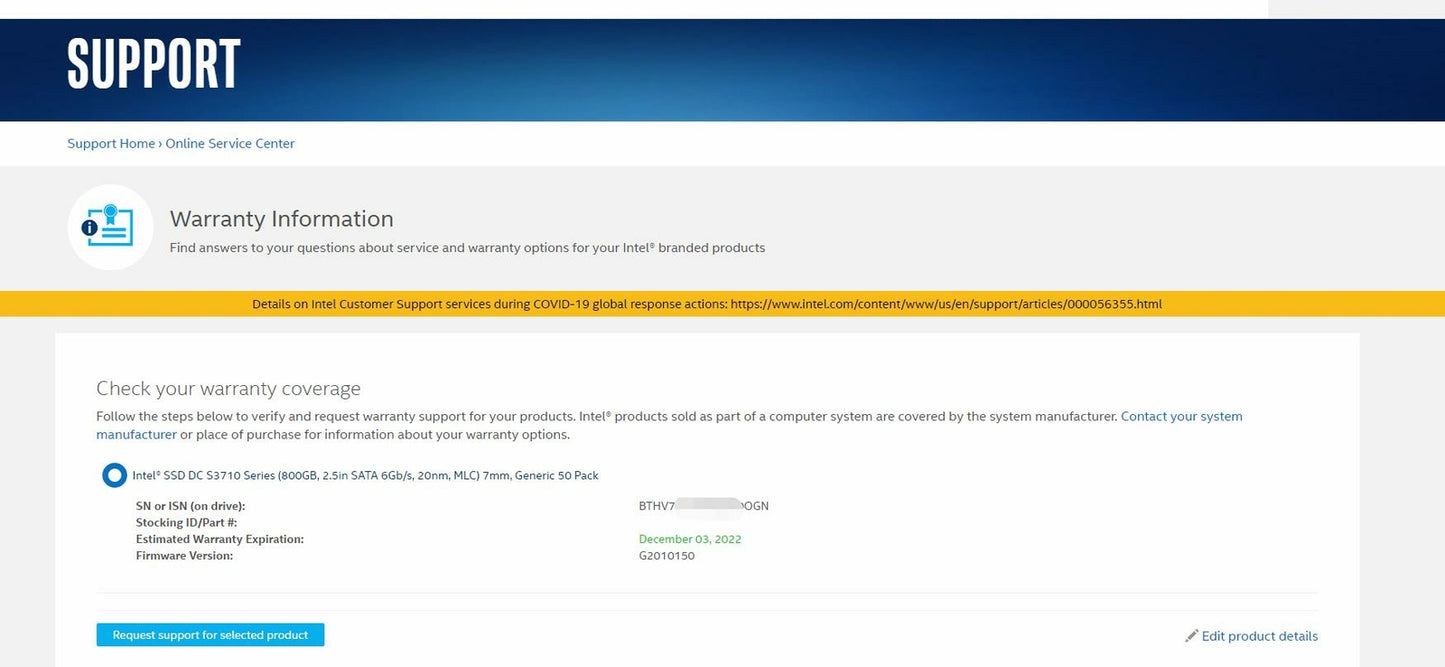The width and height of the screenshot is (1445, 667).
Task: Select the Intel SSD DC S3710 radio button
Action: click(114, 475)
